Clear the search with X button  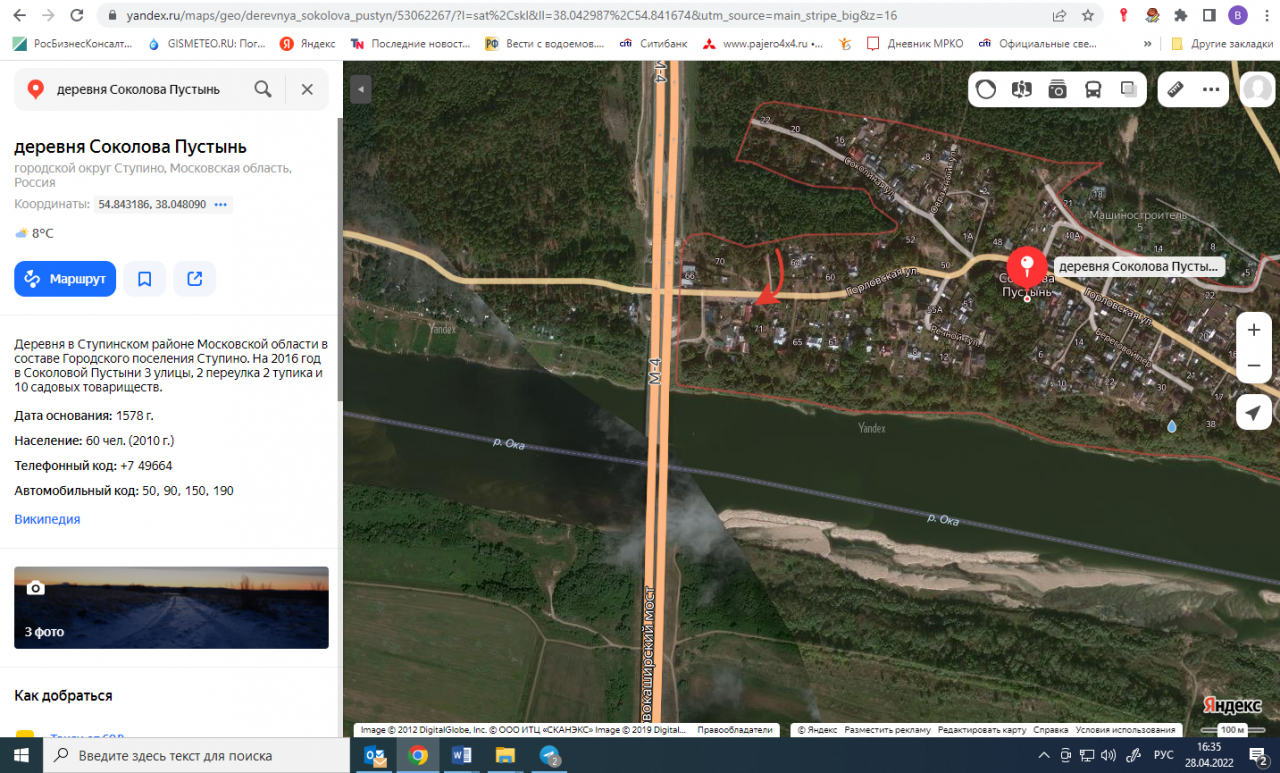coord(307,89)
